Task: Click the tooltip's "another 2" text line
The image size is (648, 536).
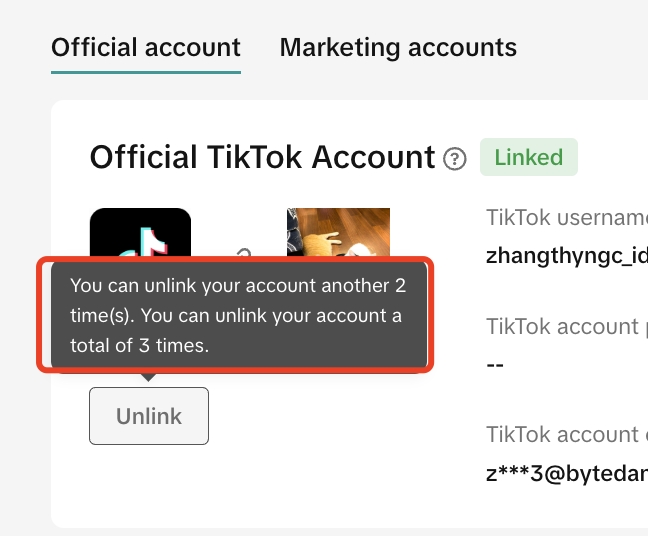Action: 238,286
